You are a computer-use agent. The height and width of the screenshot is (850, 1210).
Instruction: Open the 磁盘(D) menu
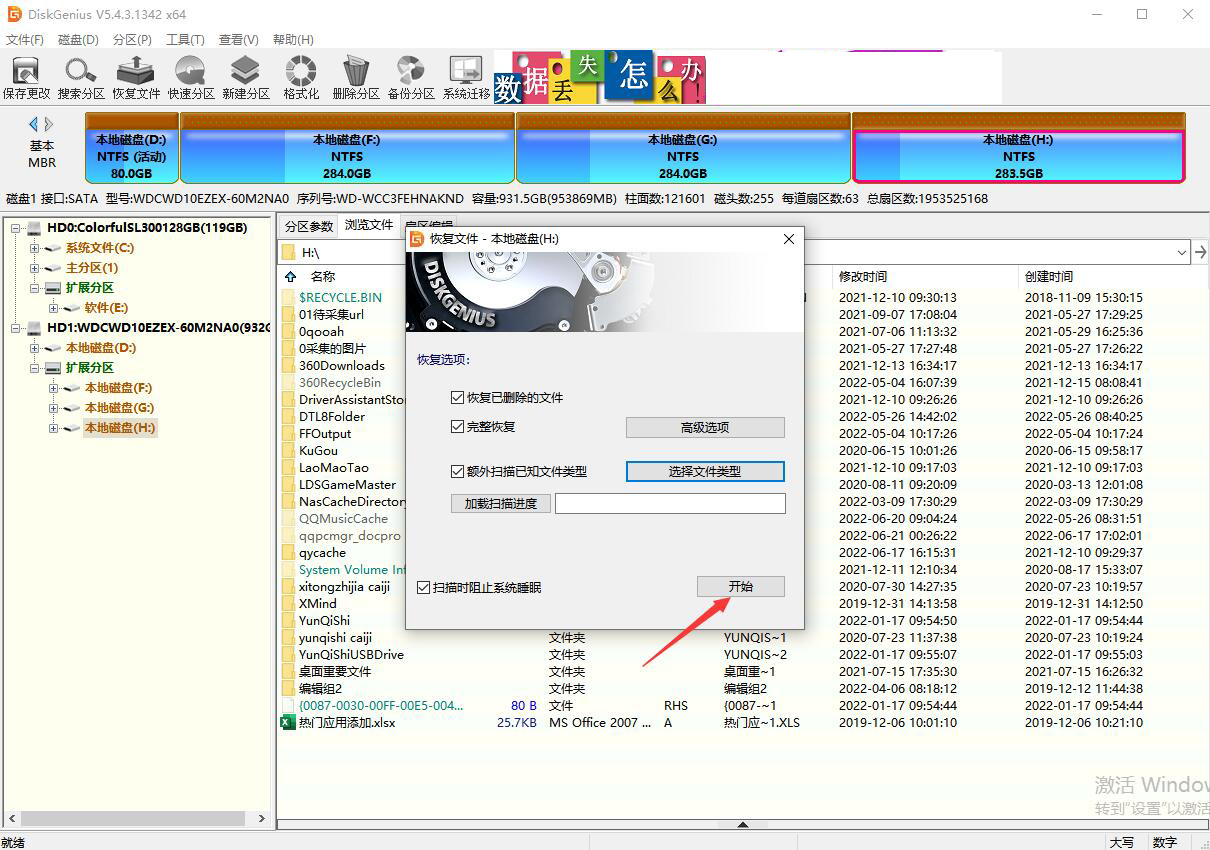[x=78, y=40]
